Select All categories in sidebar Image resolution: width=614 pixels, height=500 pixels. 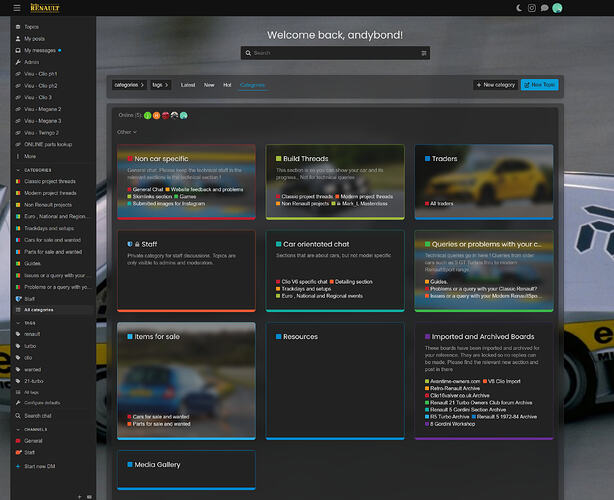tap(39, 310)
